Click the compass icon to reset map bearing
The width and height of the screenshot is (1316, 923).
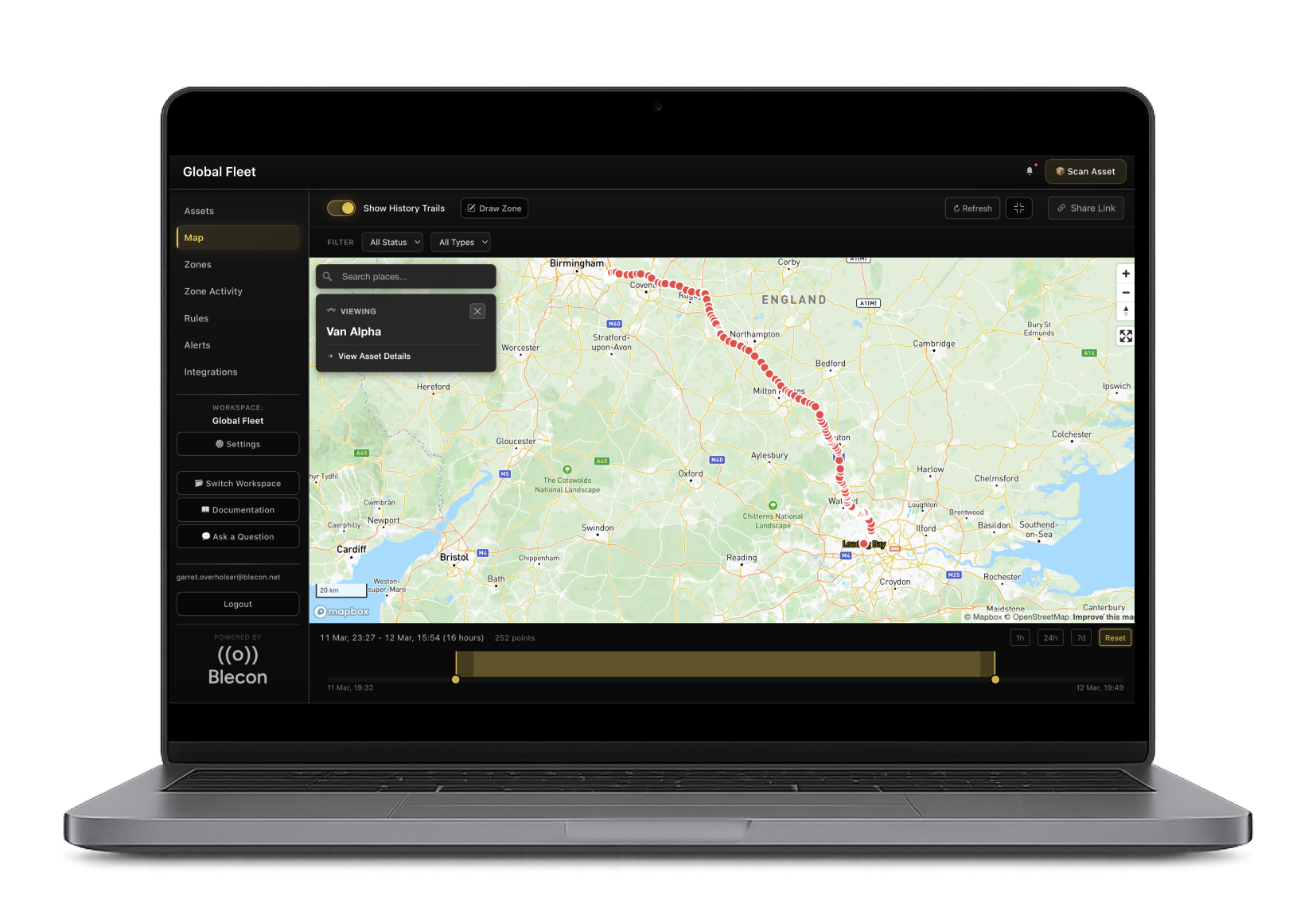pos(1126,311)
